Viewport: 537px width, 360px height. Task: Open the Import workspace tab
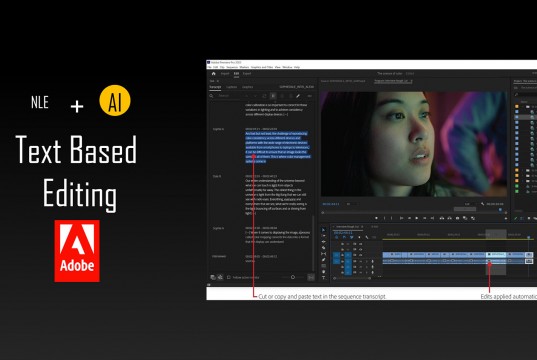pos(225,74)
